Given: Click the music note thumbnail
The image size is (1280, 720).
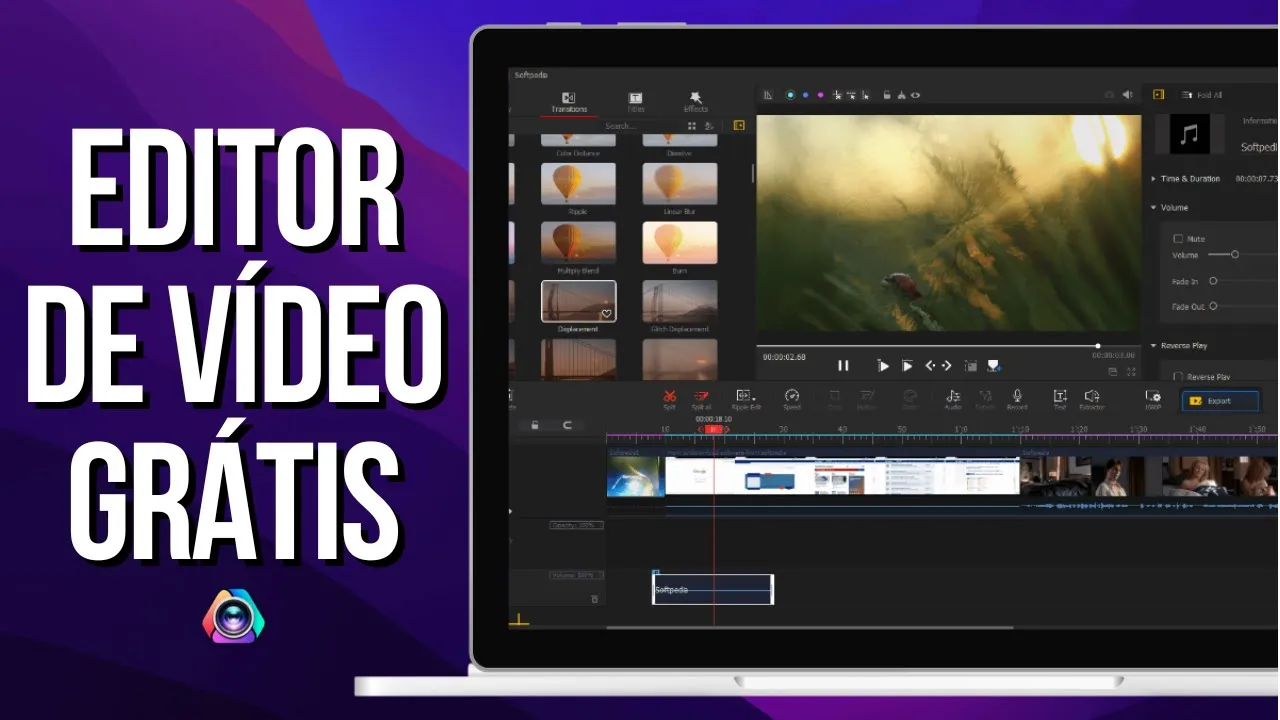Looking at the screenshot, I should [1189, 134].
